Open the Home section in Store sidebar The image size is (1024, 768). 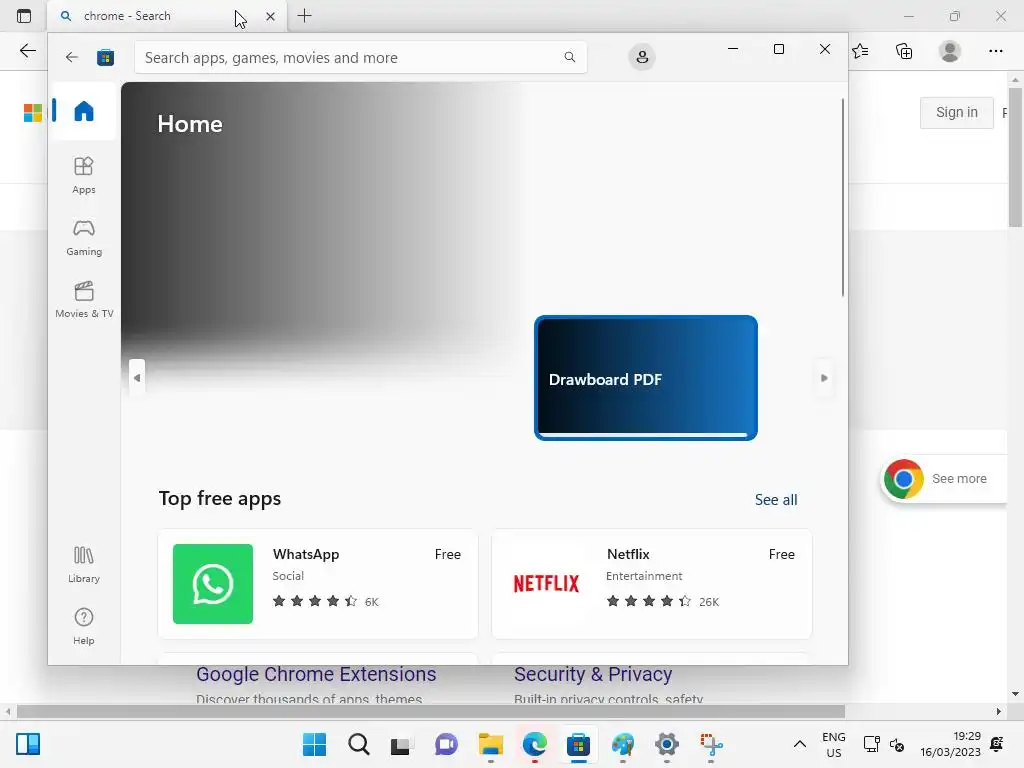(84, 111)
